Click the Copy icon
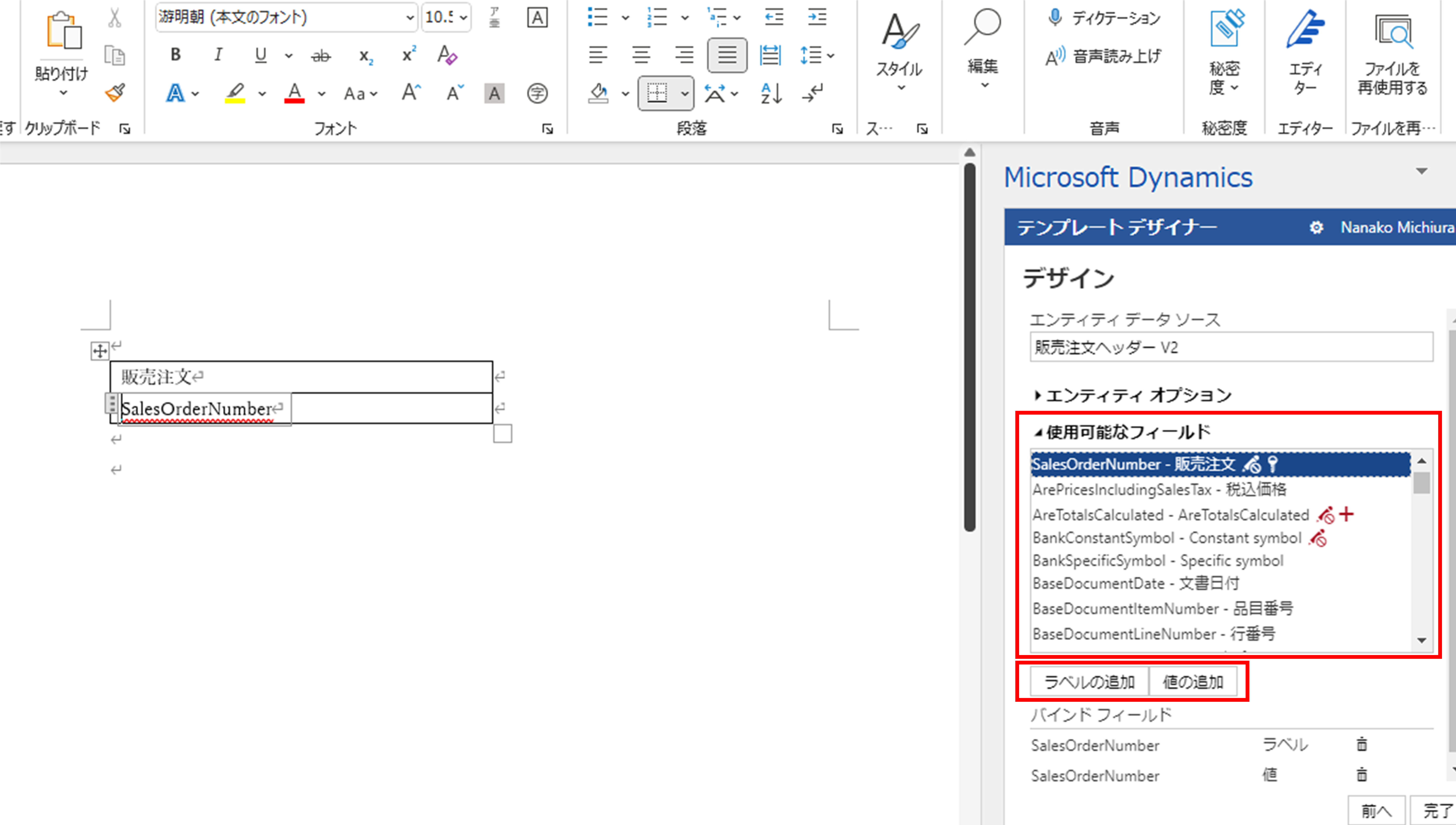The image size is (1456, 825). pos(114,56)
